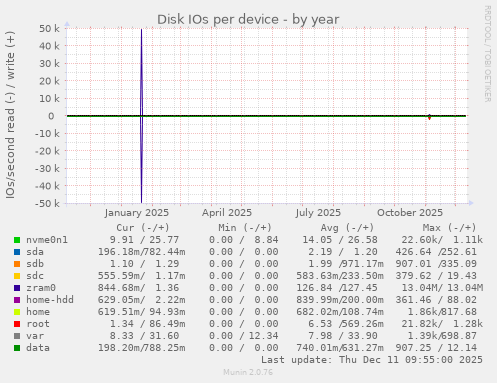This screenshot has width=497, height=383.
Task: Click the zram0 dark blue legend swatch
Action: 17,288
